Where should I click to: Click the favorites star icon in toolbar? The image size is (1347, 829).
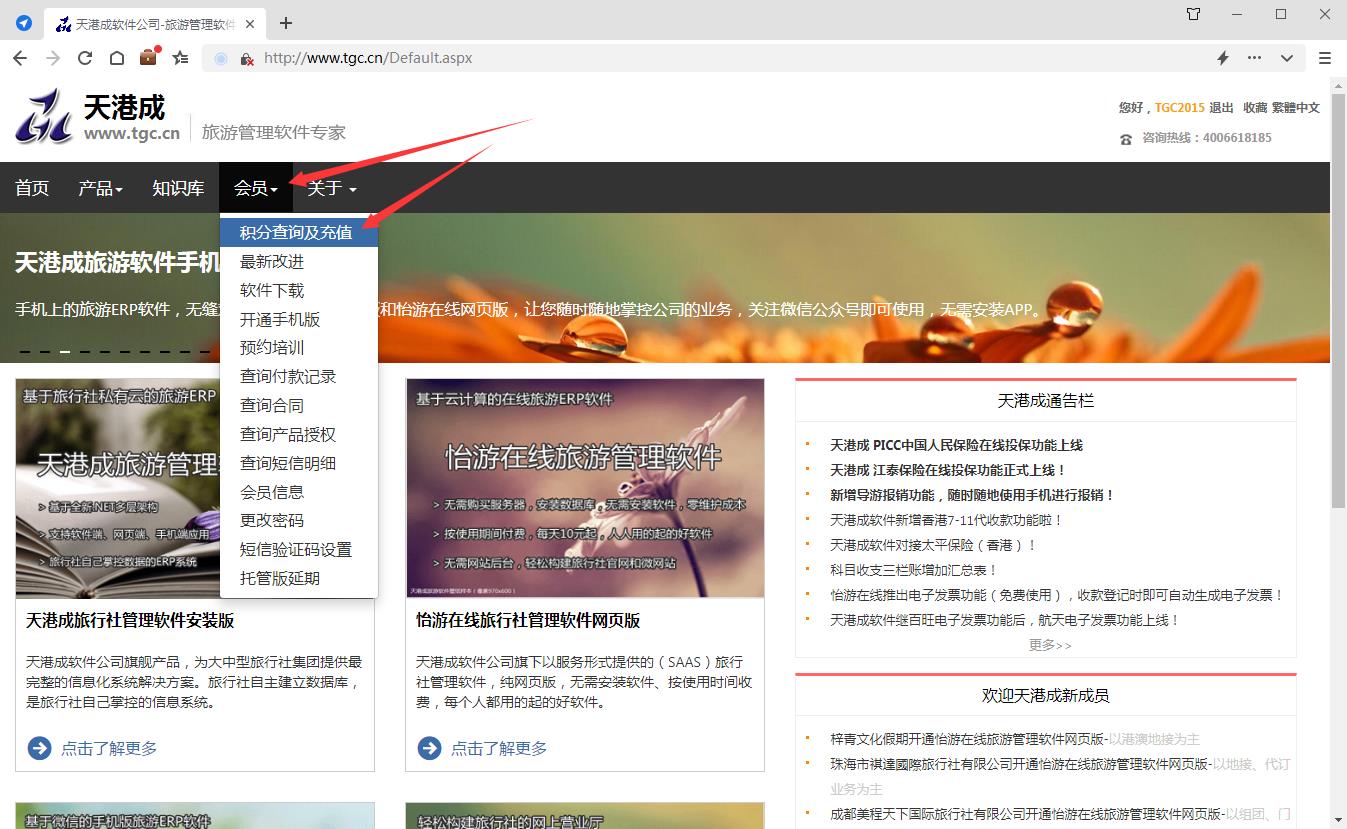(x=180, y=58)
